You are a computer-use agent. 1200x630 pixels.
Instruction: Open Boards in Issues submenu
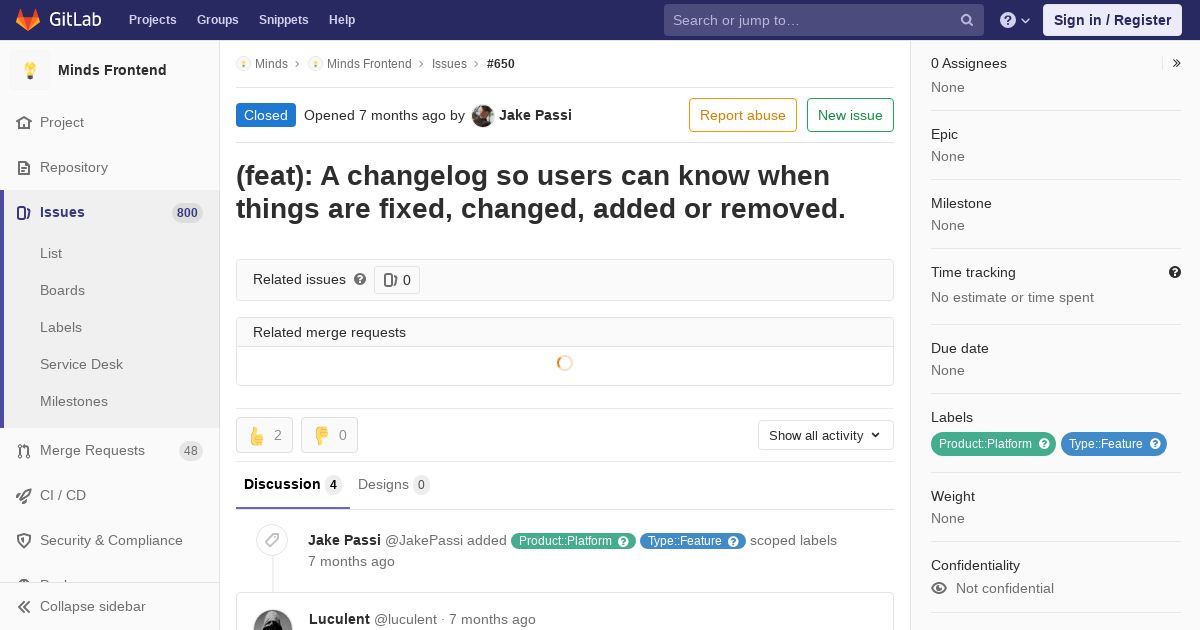tap(62, 291)
